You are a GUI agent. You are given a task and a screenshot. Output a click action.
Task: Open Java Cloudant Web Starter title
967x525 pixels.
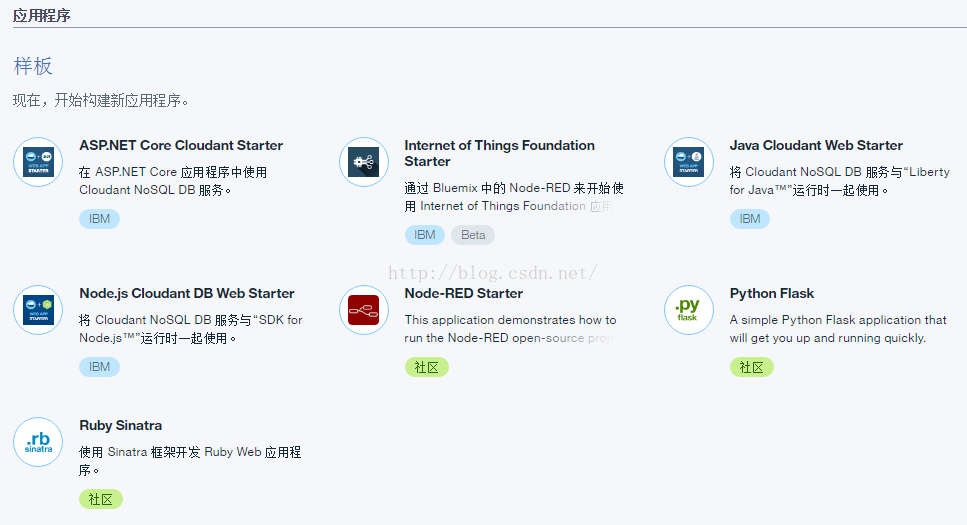pos(816,146)
